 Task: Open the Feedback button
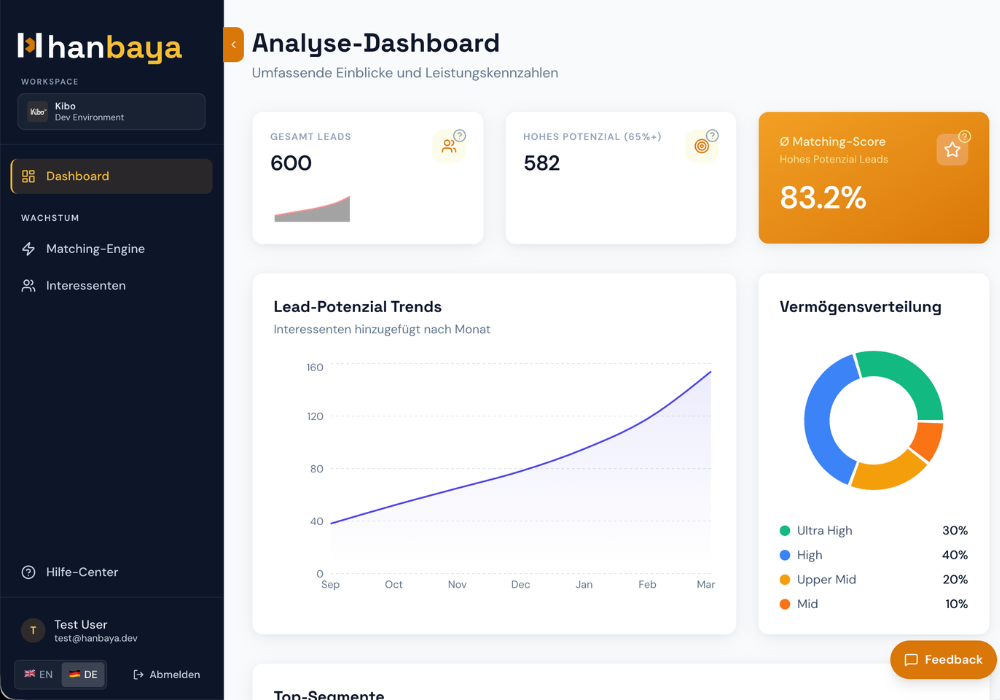[943, 659]
